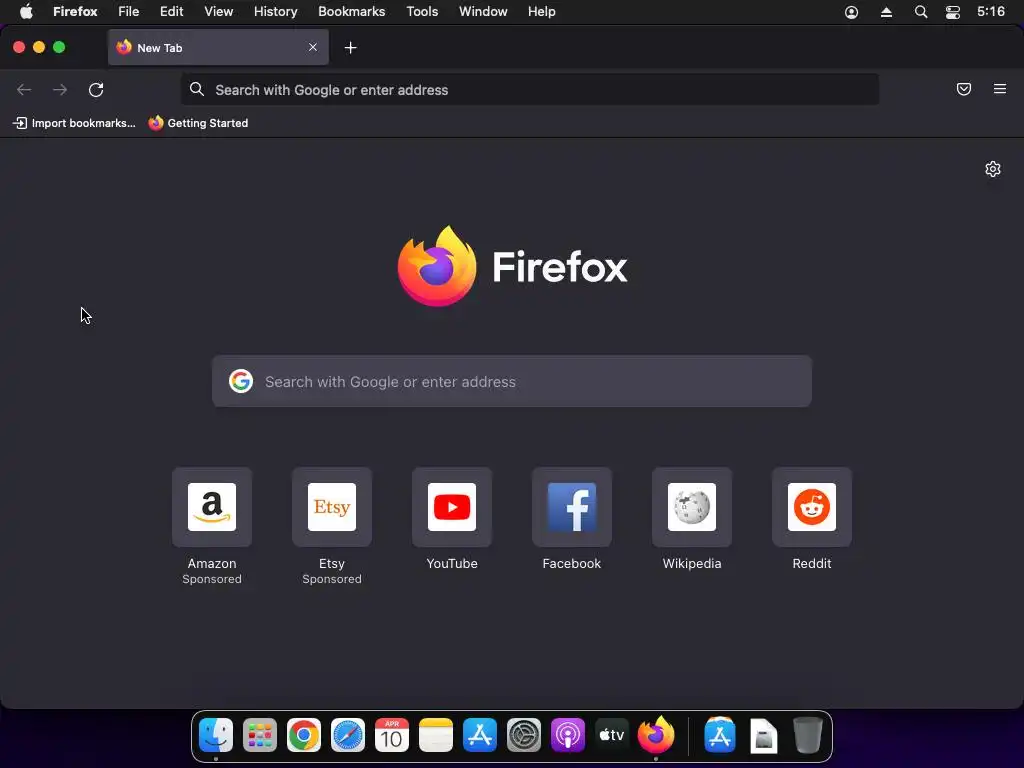The image size is (1024, 768).
Task: Open the Getting Started bookmark
Action: coord(198,123)
